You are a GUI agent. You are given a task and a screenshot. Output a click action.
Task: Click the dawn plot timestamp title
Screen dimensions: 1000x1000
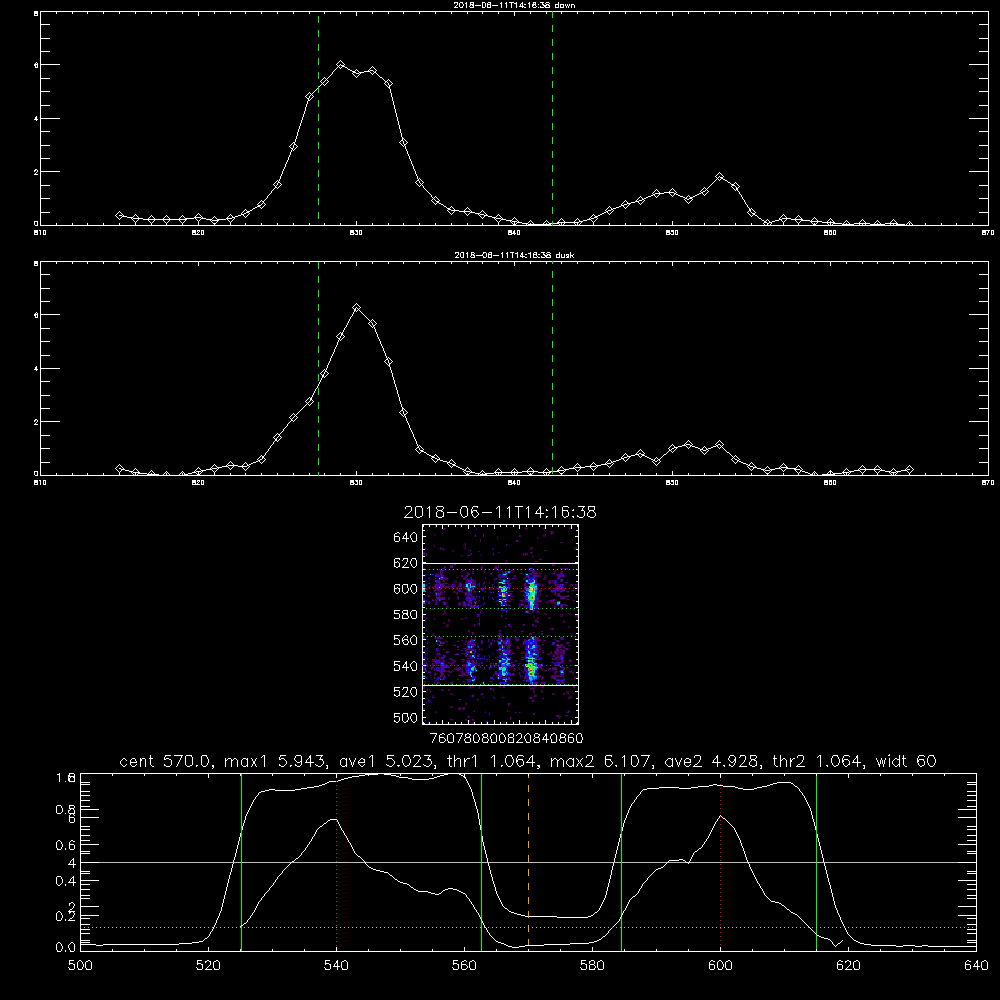tap(515, 4)
